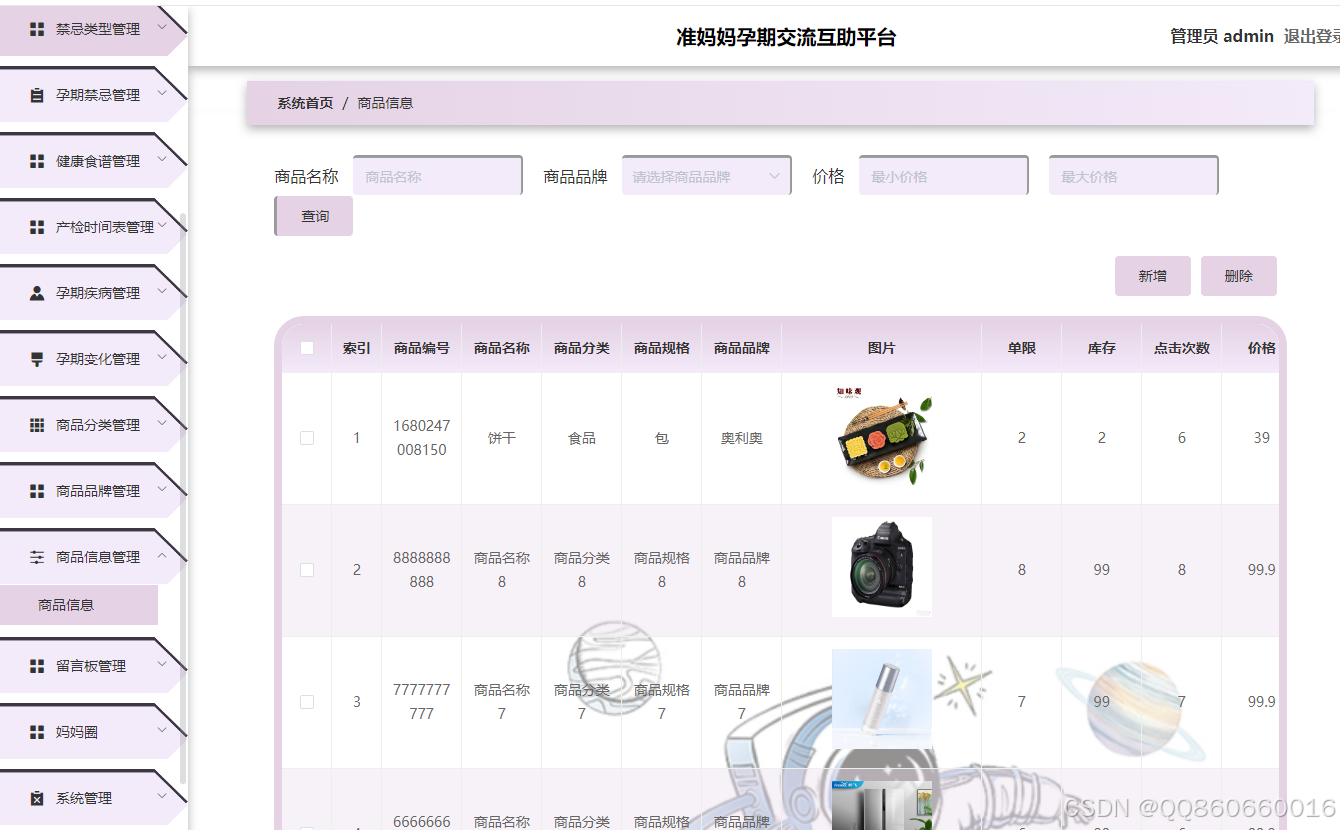Click the 管理员 admin label
1340x830 pixels.
1222,36
